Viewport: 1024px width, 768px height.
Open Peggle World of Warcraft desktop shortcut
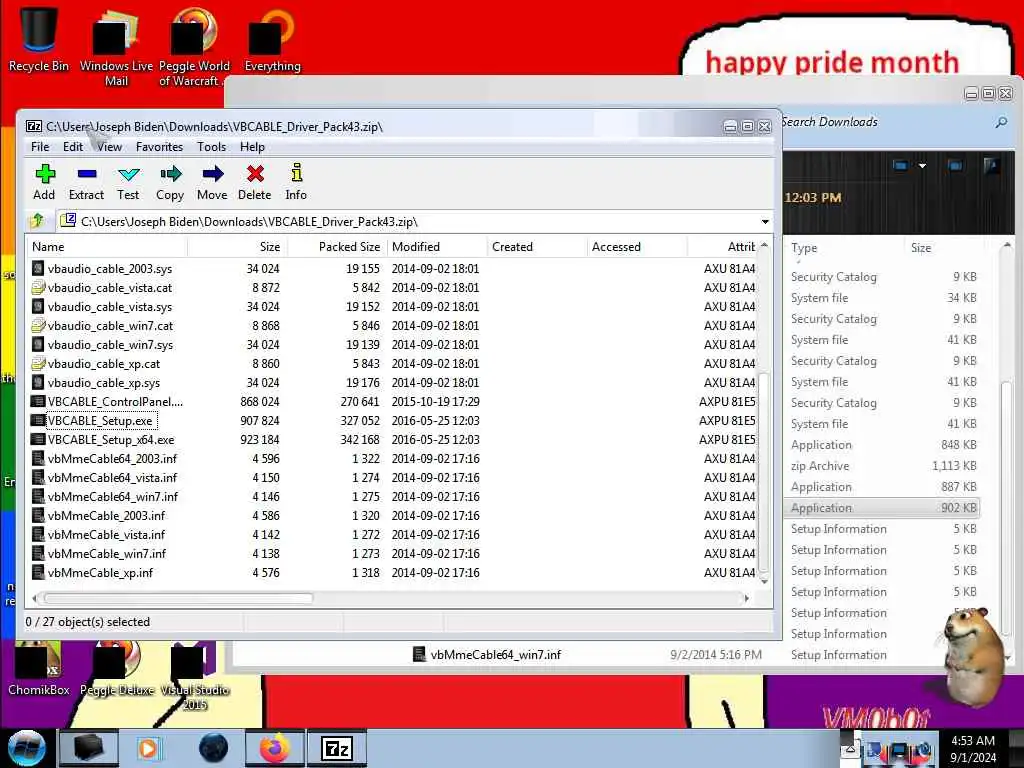coord(194,47)
